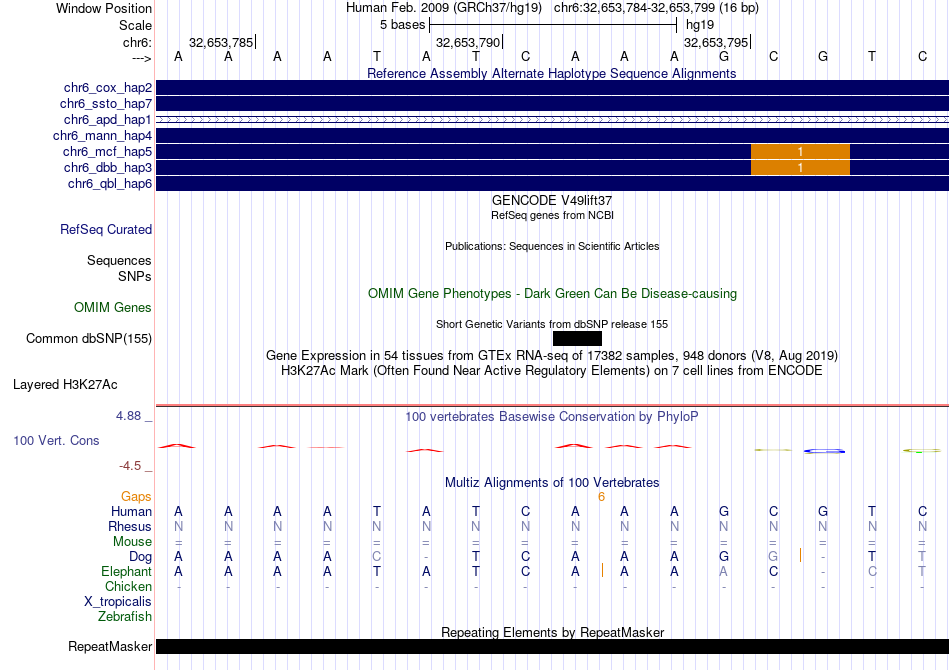The height and width of the screenshot is (670, 950).
Task: Select the Dog alignment row label
Action: (141, 557)
